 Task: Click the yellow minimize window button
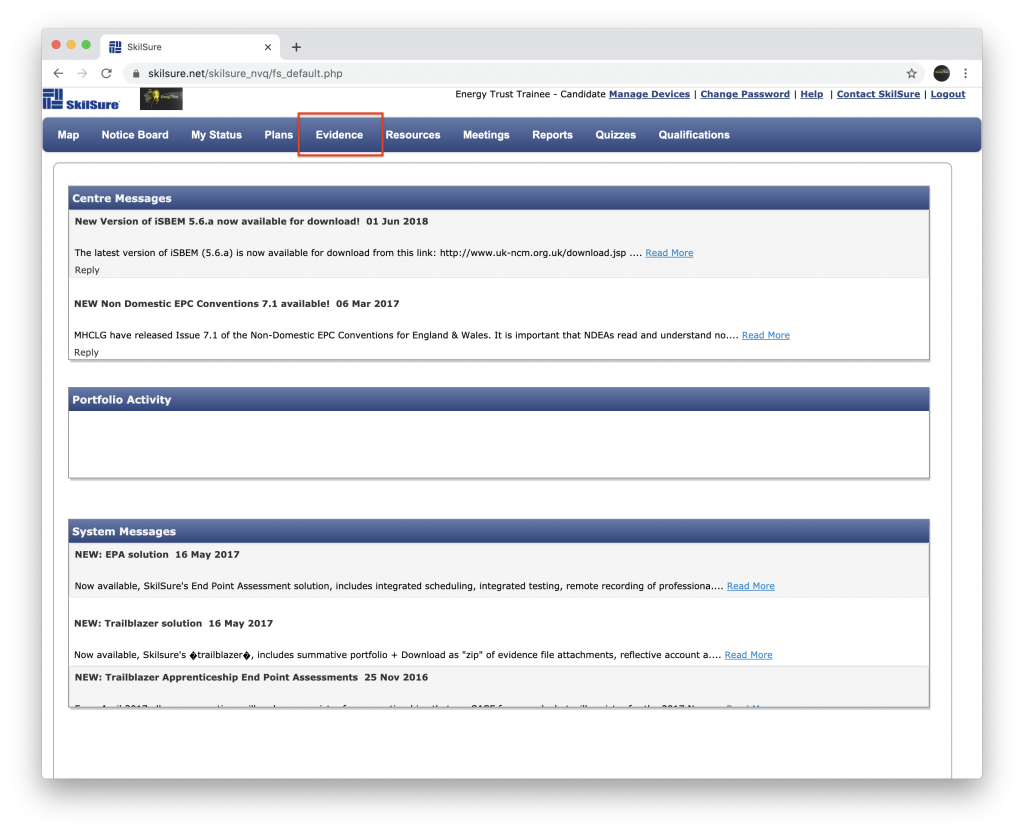click(71, 45)
